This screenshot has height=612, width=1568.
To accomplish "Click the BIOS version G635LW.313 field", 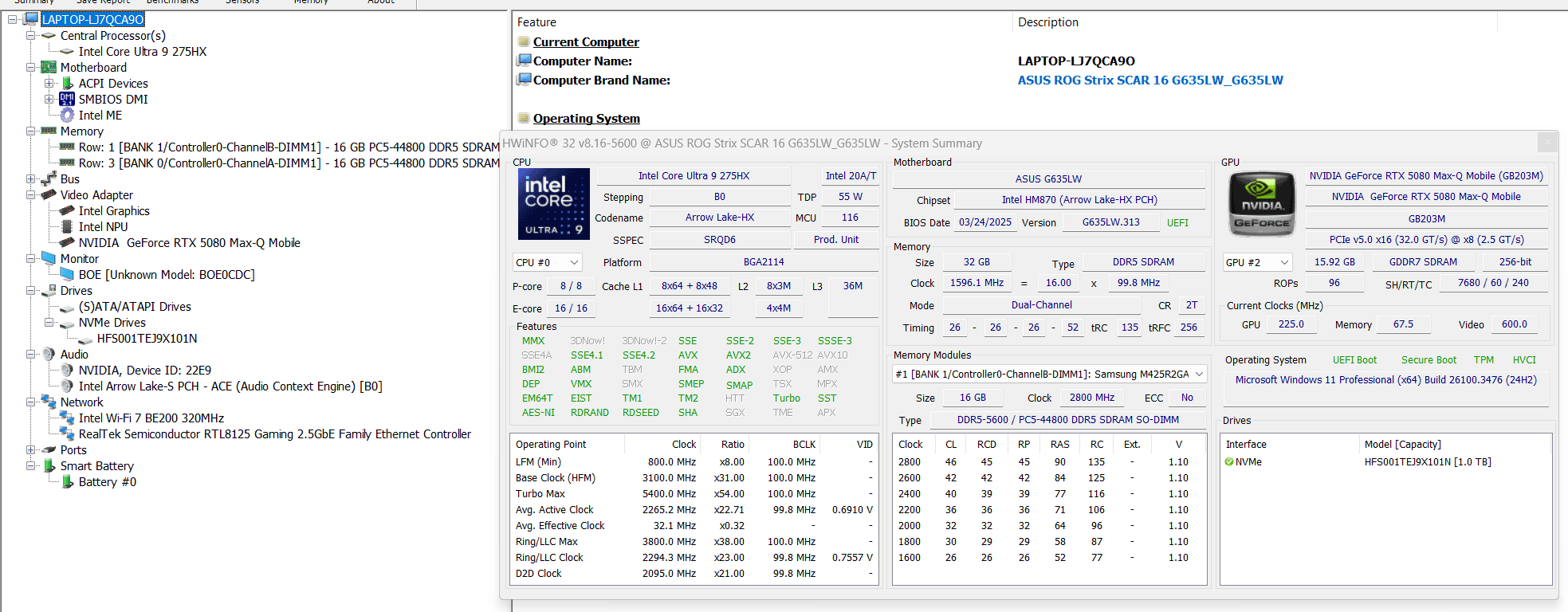I will pyautogui.click(x=1110, y=223).
